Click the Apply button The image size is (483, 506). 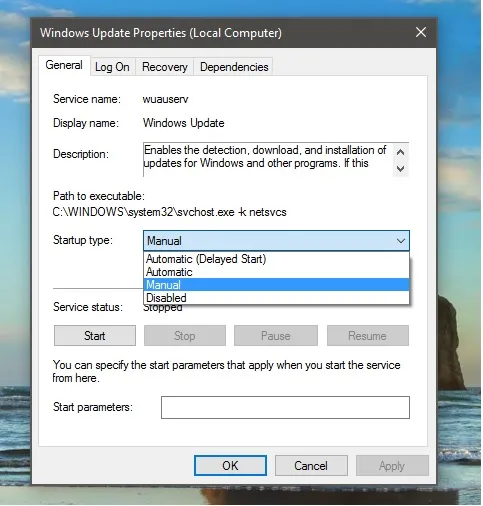point(392,466)
